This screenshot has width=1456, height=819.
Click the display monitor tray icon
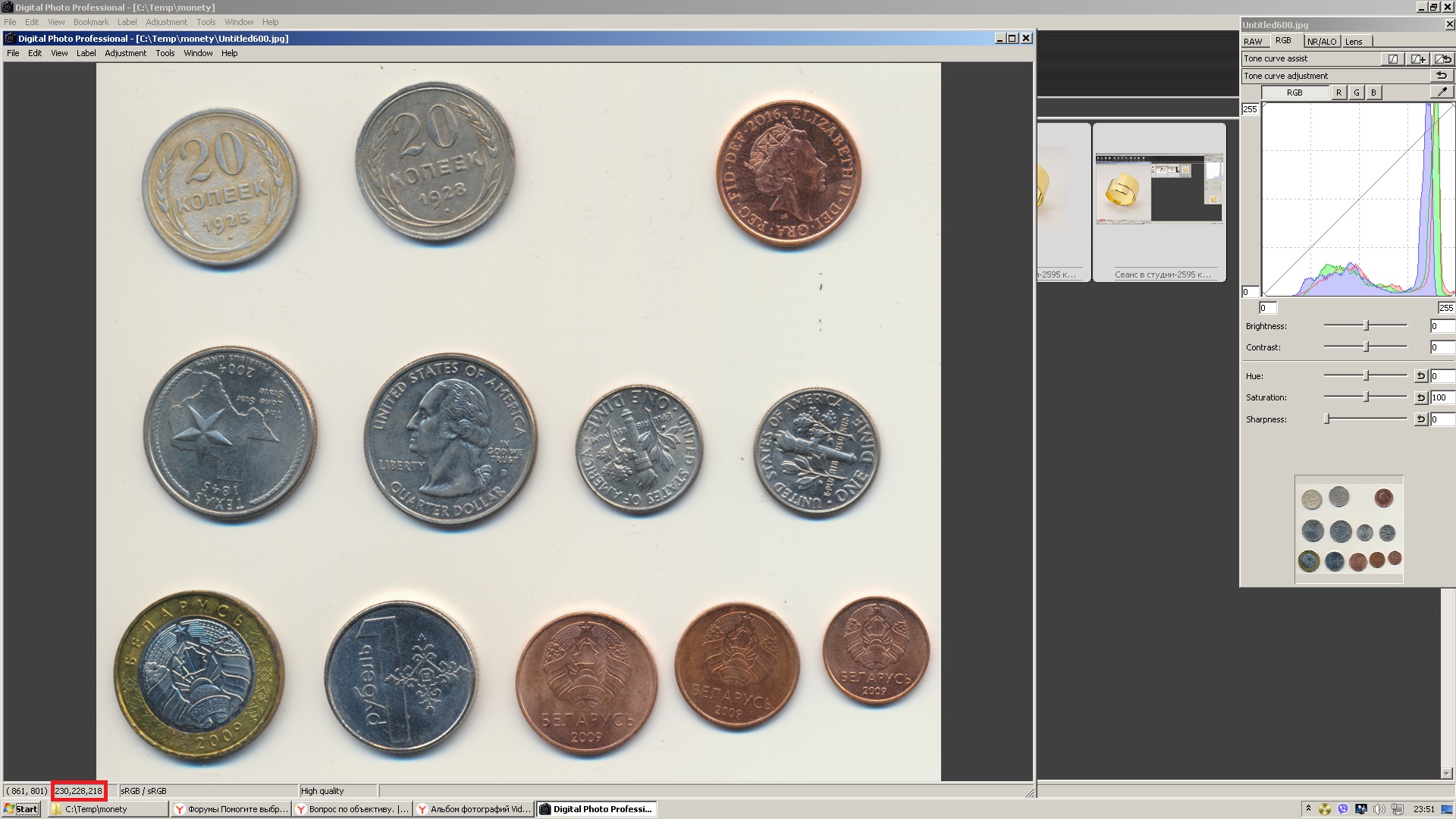pyautogui.click(x=1361, y=809)
